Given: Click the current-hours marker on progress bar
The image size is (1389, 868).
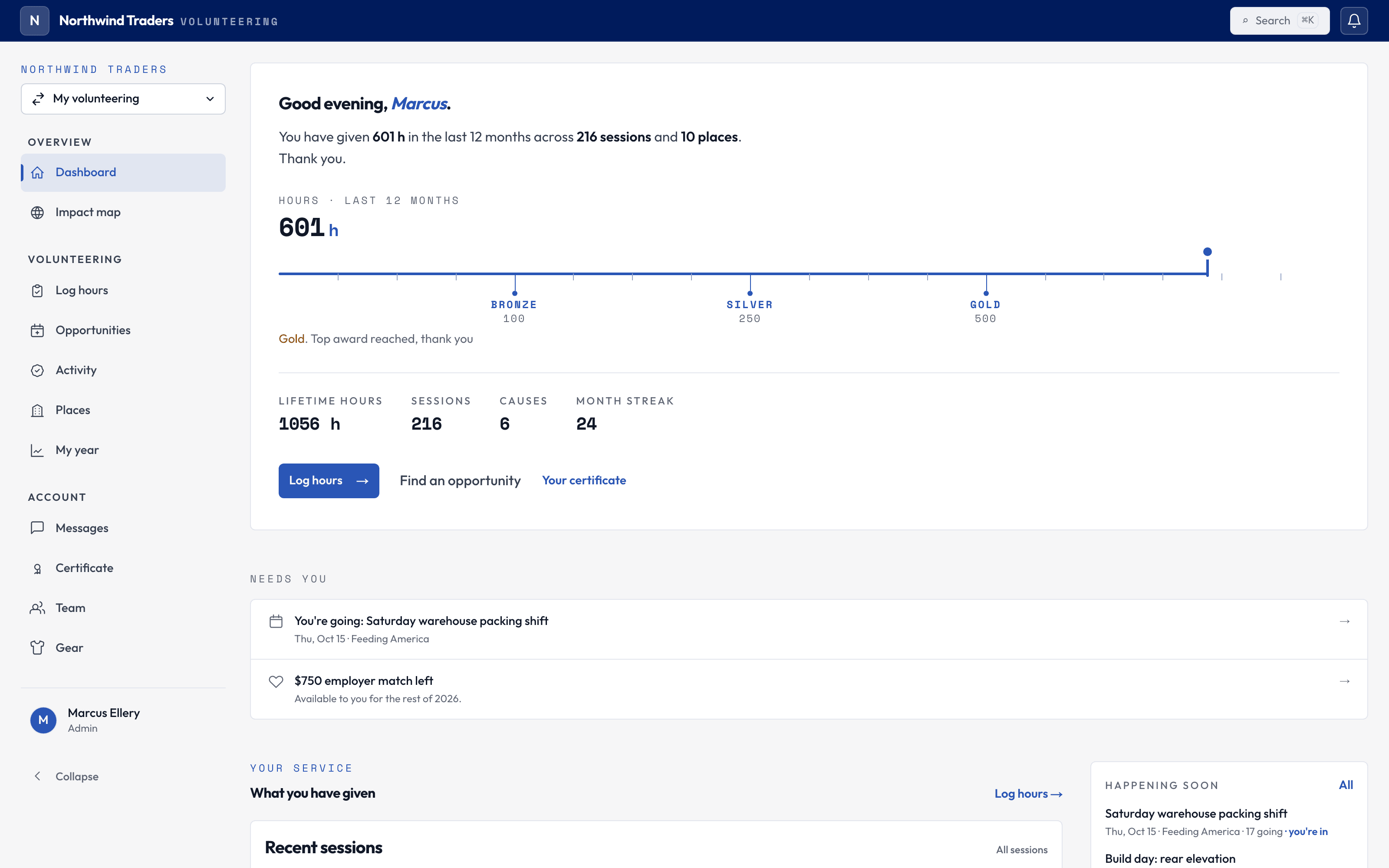Looking at the screenshot, I should pyautogui.click(x=1208, y=252).
